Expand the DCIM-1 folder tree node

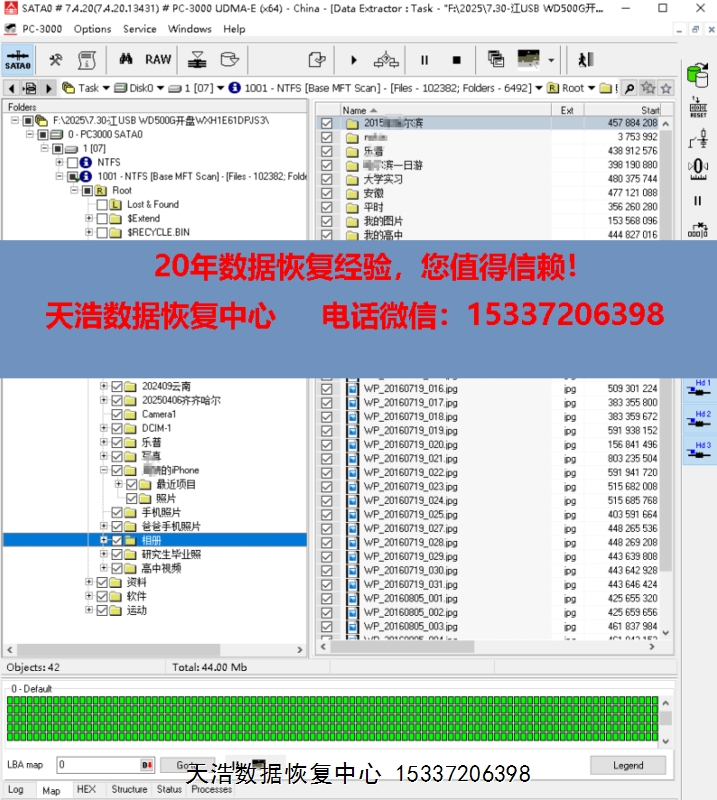pyautogui.click(x=103, y=428)
